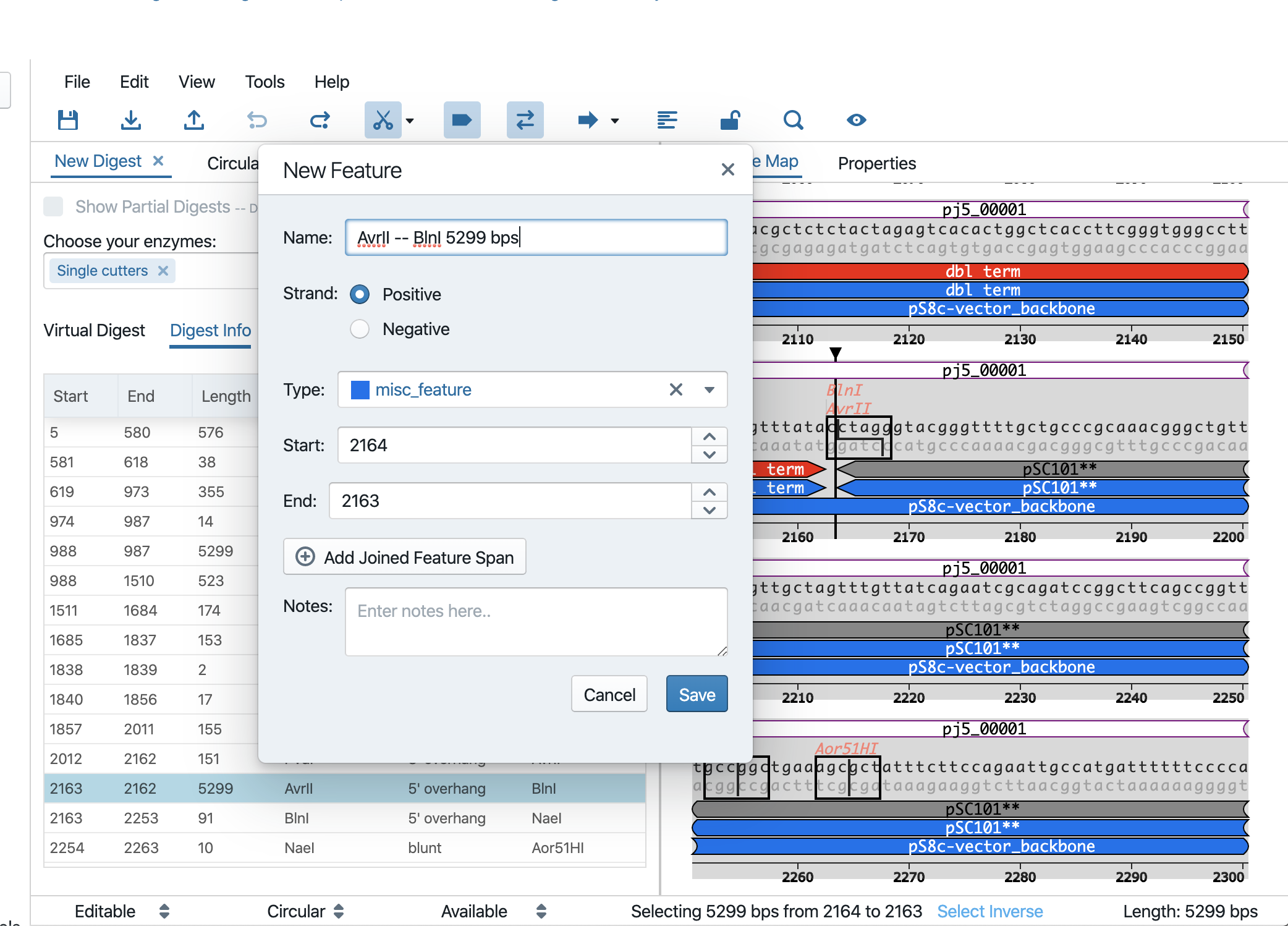Click the undo arrow icon
The width and height of the screenshot is (1288, 926).
click(257, 120)
